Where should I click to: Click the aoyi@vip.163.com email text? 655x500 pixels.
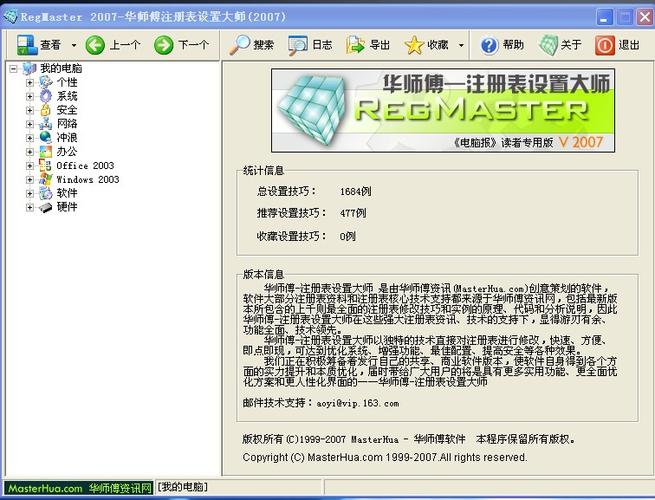tap(358, 404)
